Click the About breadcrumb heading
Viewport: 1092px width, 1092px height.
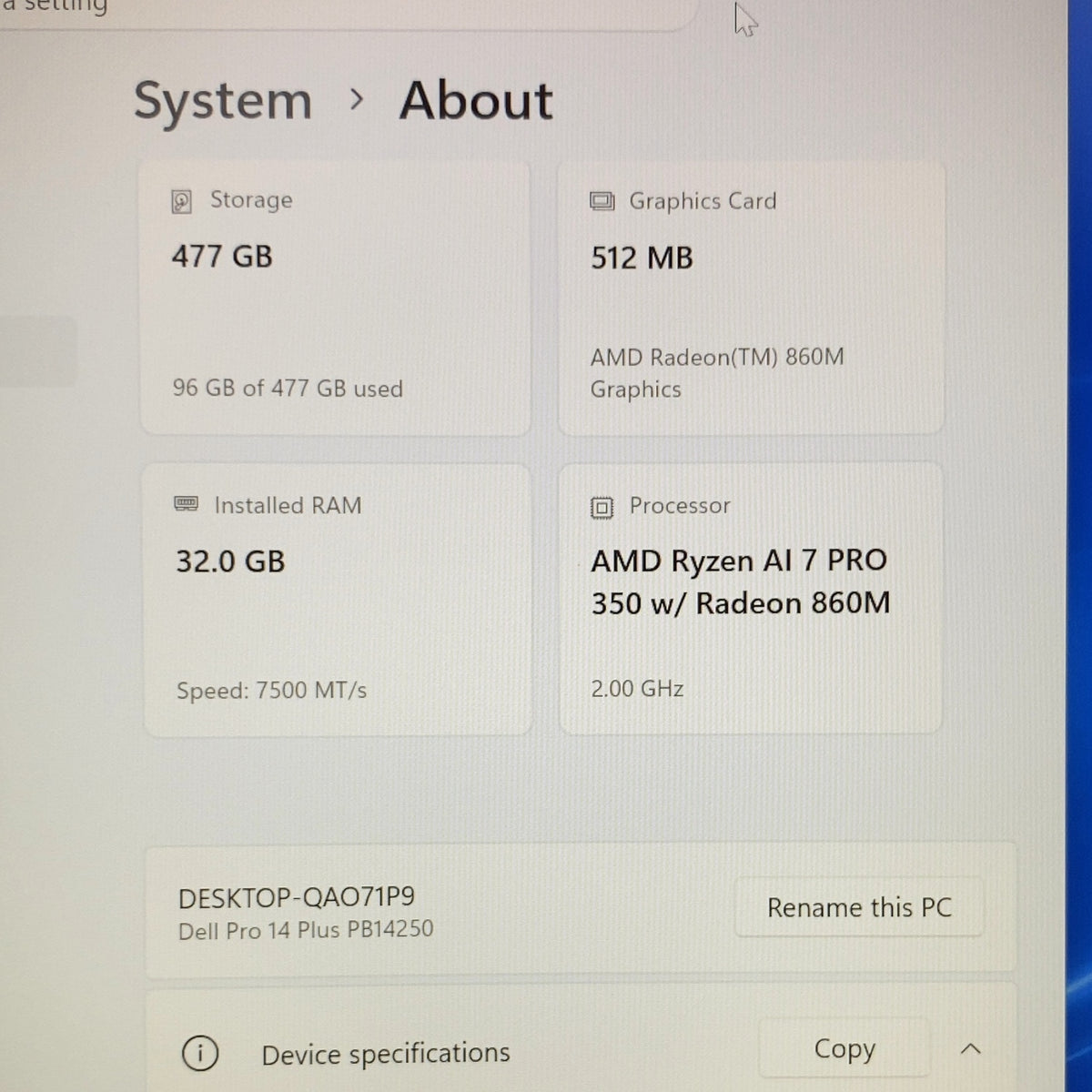(476, 100)
